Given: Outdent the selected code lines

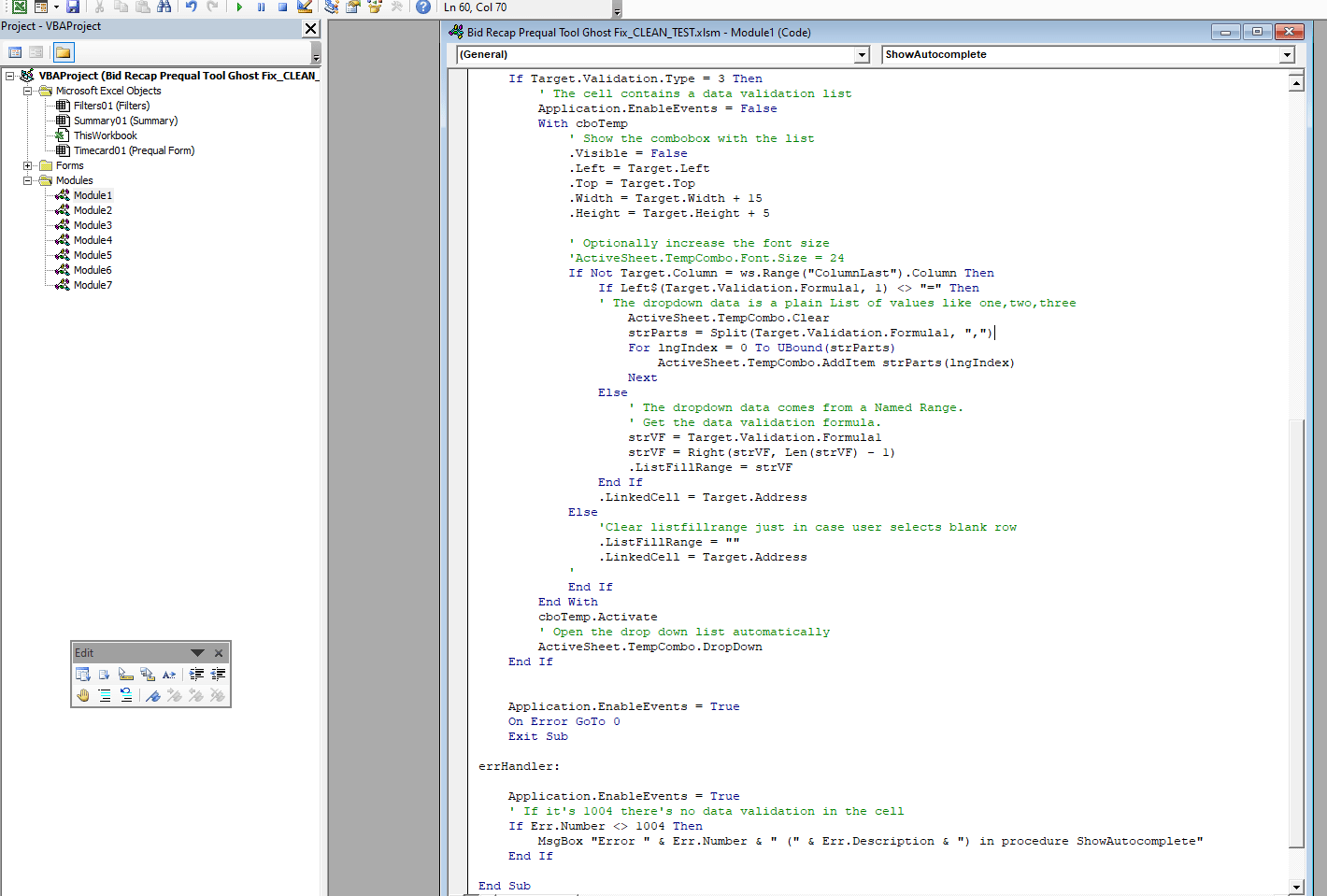Looking at the screenshot, I should click(218, 675).
